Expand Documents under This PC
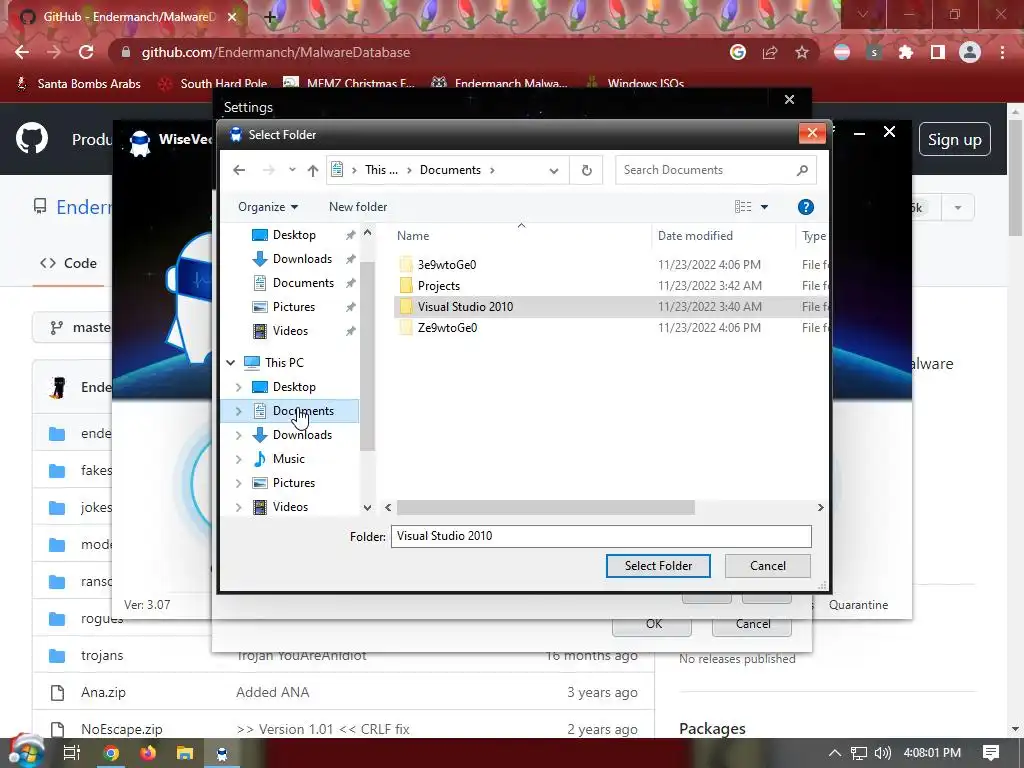Screen dimensions: 1024x768 point(238,411)
